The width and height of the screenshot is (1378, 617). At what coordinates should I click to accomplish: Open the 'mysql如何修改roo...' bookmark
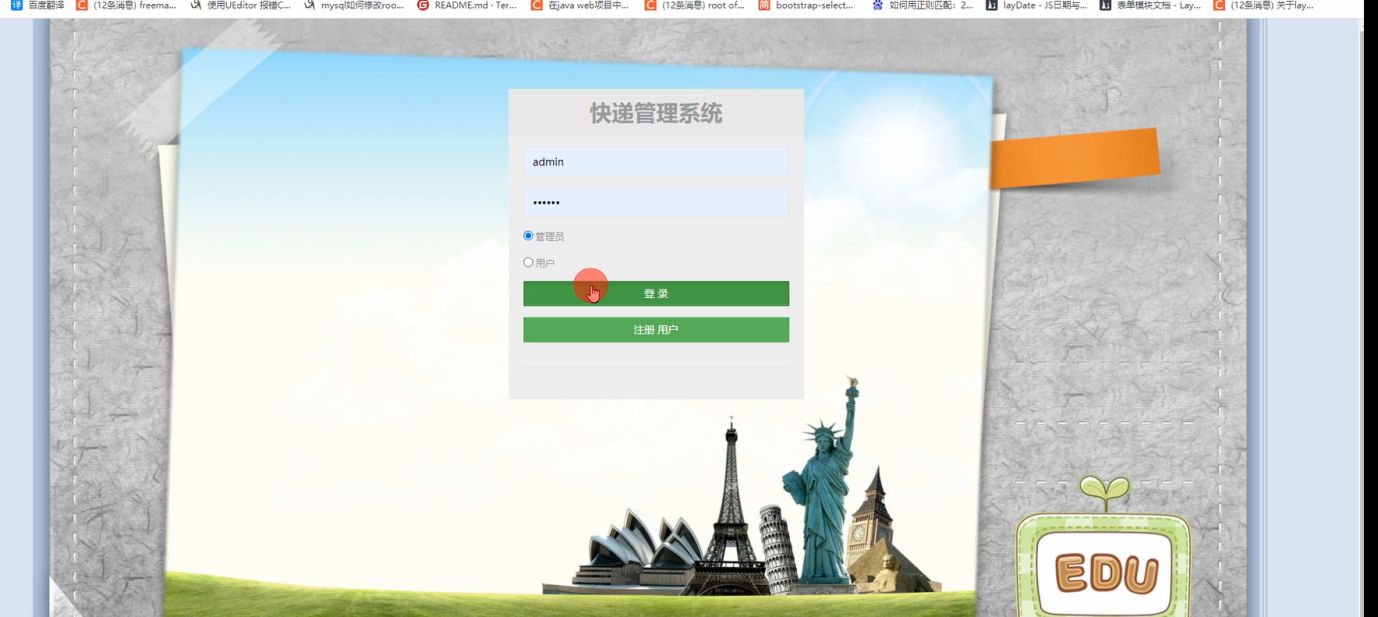point(353,5)
